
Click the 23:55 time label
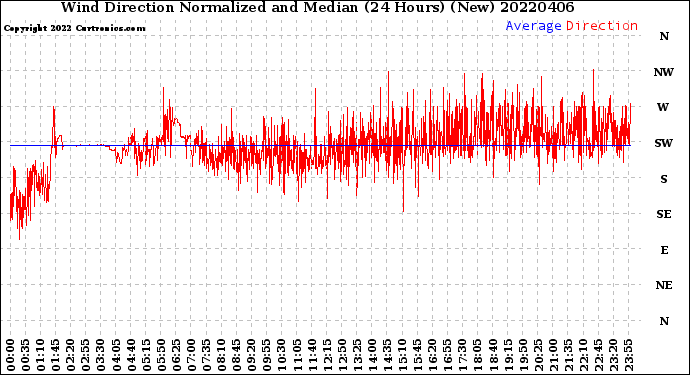click(628, 355)
